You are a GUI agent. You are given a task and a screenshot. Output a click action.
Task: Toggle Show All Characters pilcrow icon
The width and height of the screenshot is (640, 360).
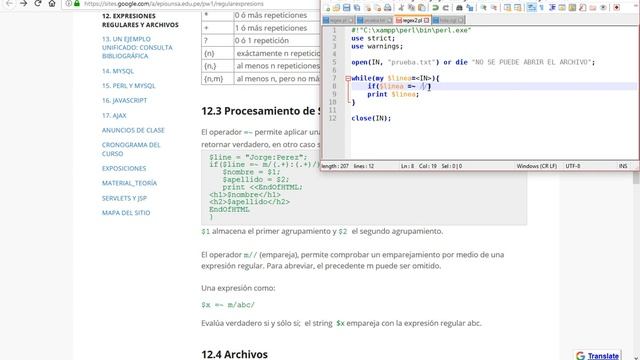click(x=541, y=8)
